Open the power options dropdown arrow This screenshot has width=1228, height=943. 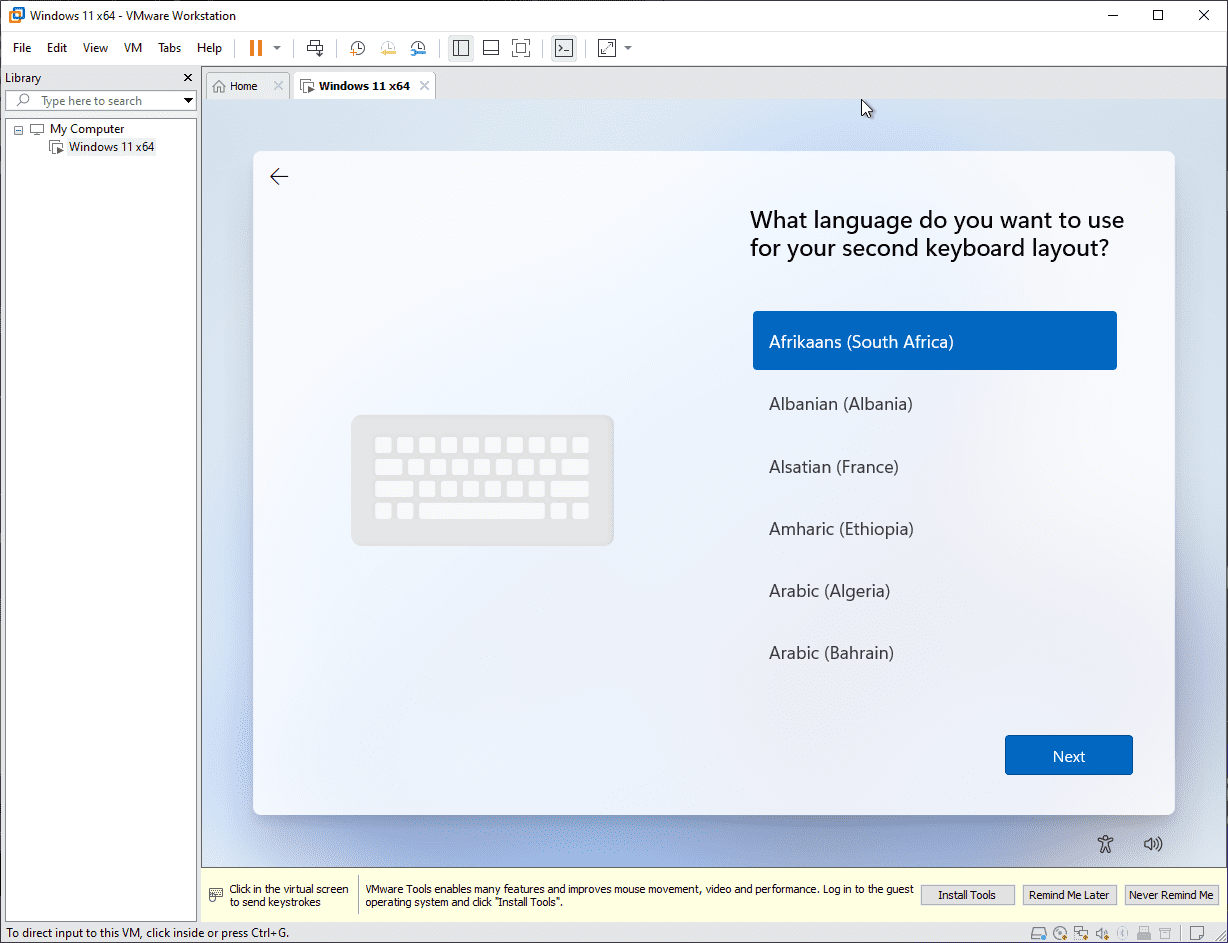point(277,48)
